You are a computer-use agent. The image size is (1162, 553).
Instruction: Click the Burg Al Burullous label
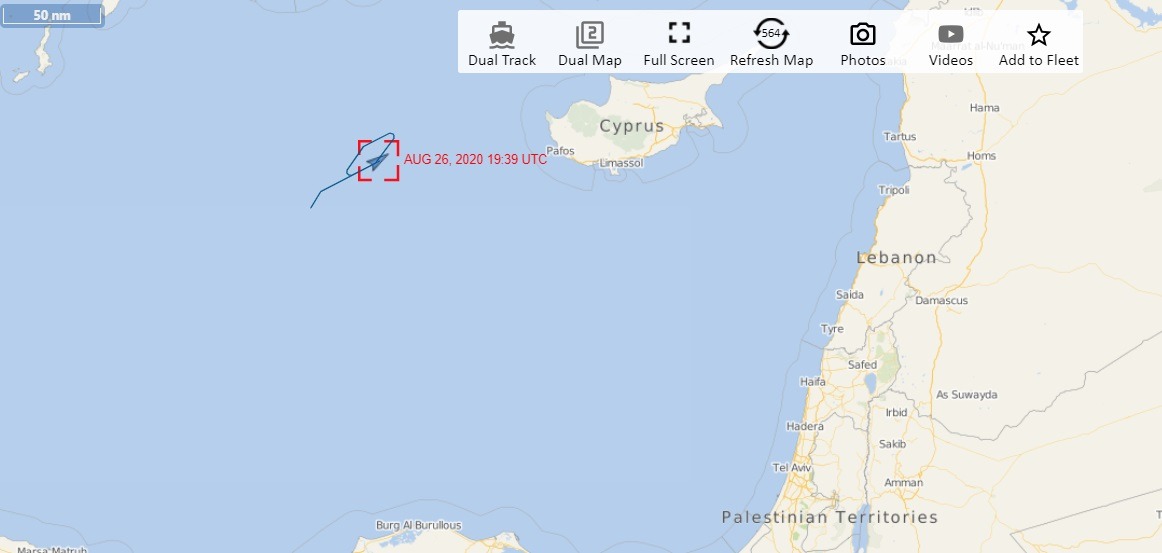coord(419,526)
